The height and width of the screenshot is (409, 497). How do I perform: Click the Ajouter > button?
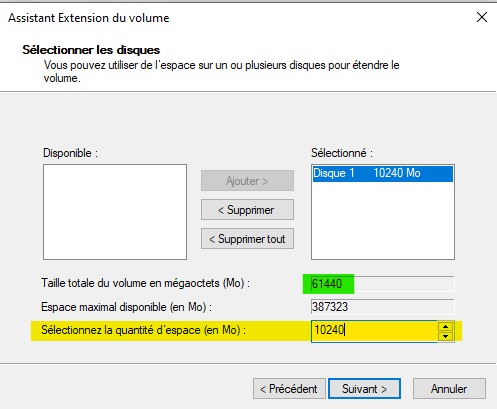pos(247,181)
